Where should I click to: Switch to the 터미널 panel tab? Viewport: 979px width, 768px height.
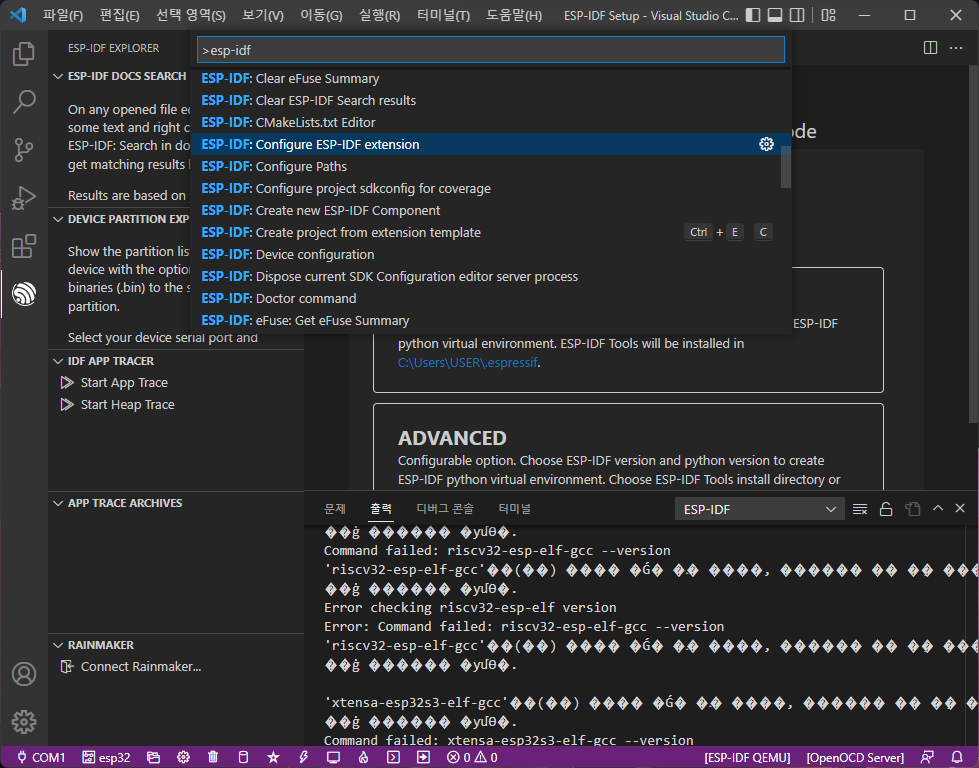pyautogui.click(x=514, y=509)
